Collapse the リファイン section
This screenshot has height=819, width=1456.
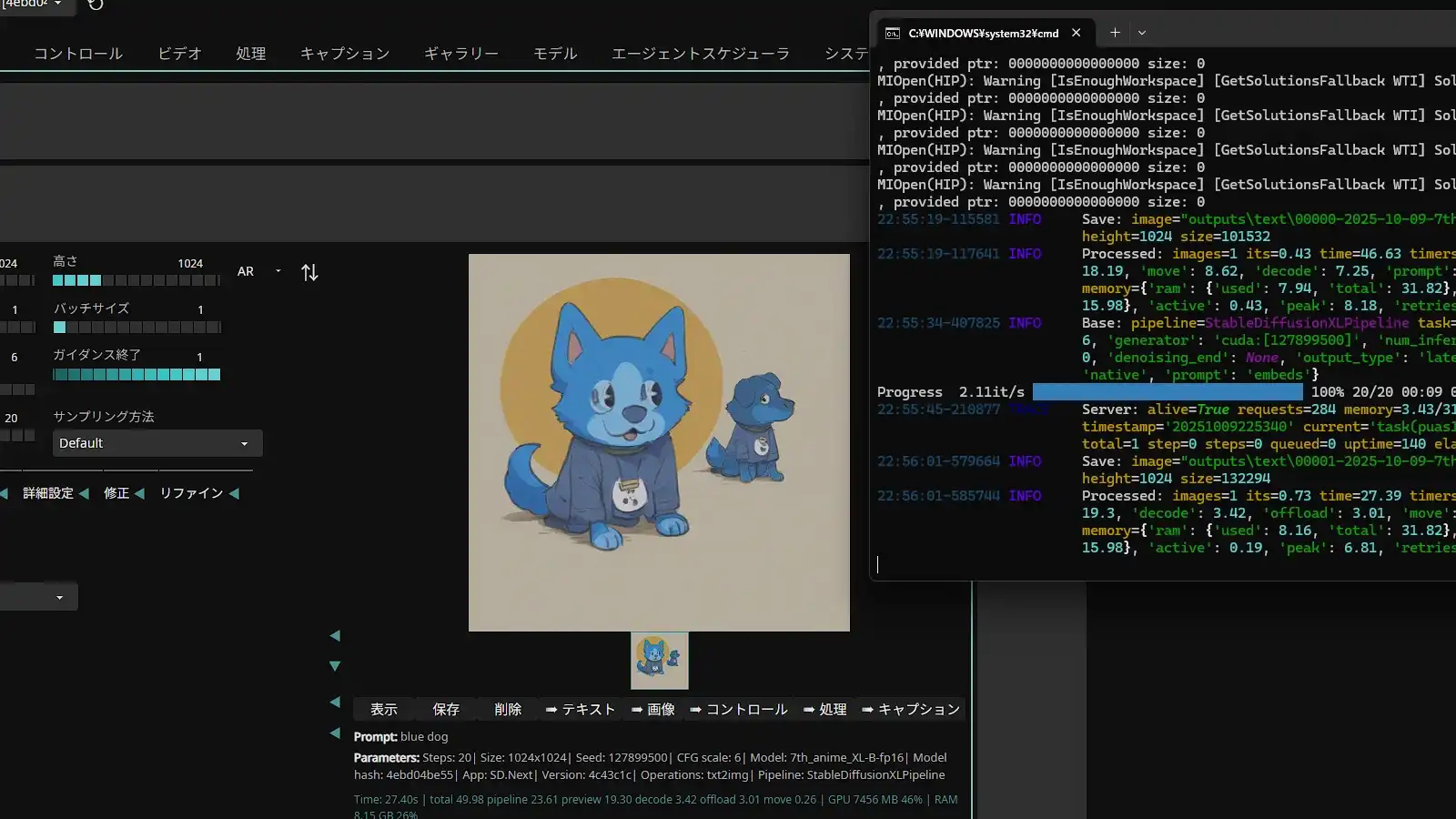point(192,493)
